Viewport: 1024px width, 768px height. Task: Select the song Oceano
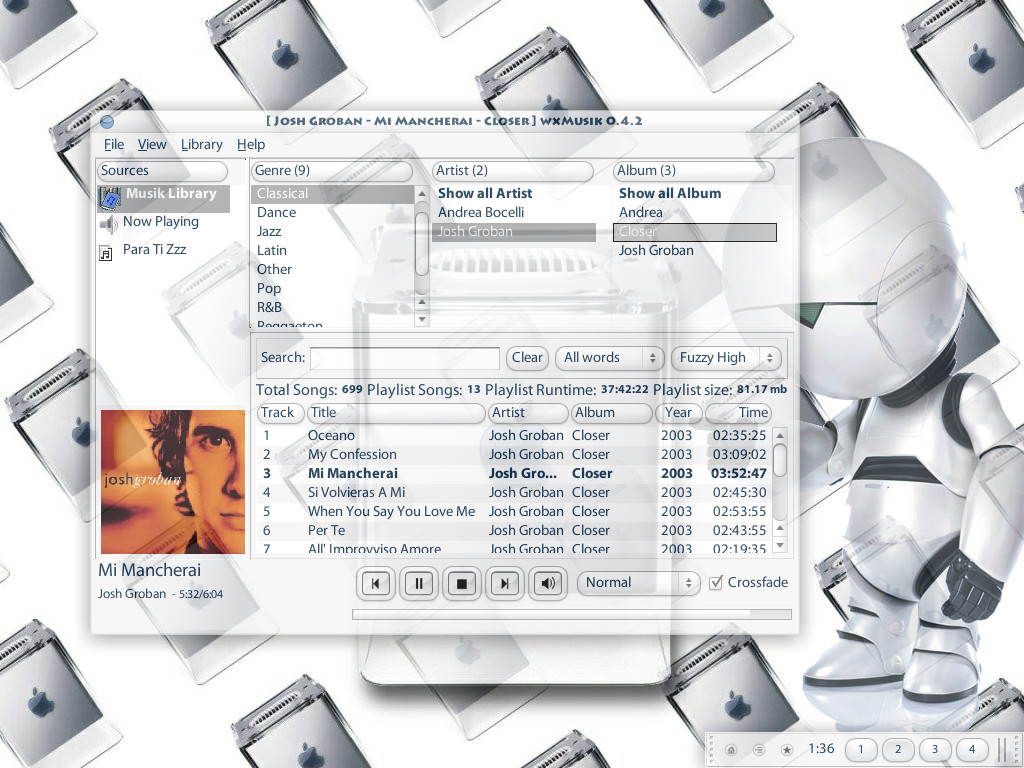514,436
